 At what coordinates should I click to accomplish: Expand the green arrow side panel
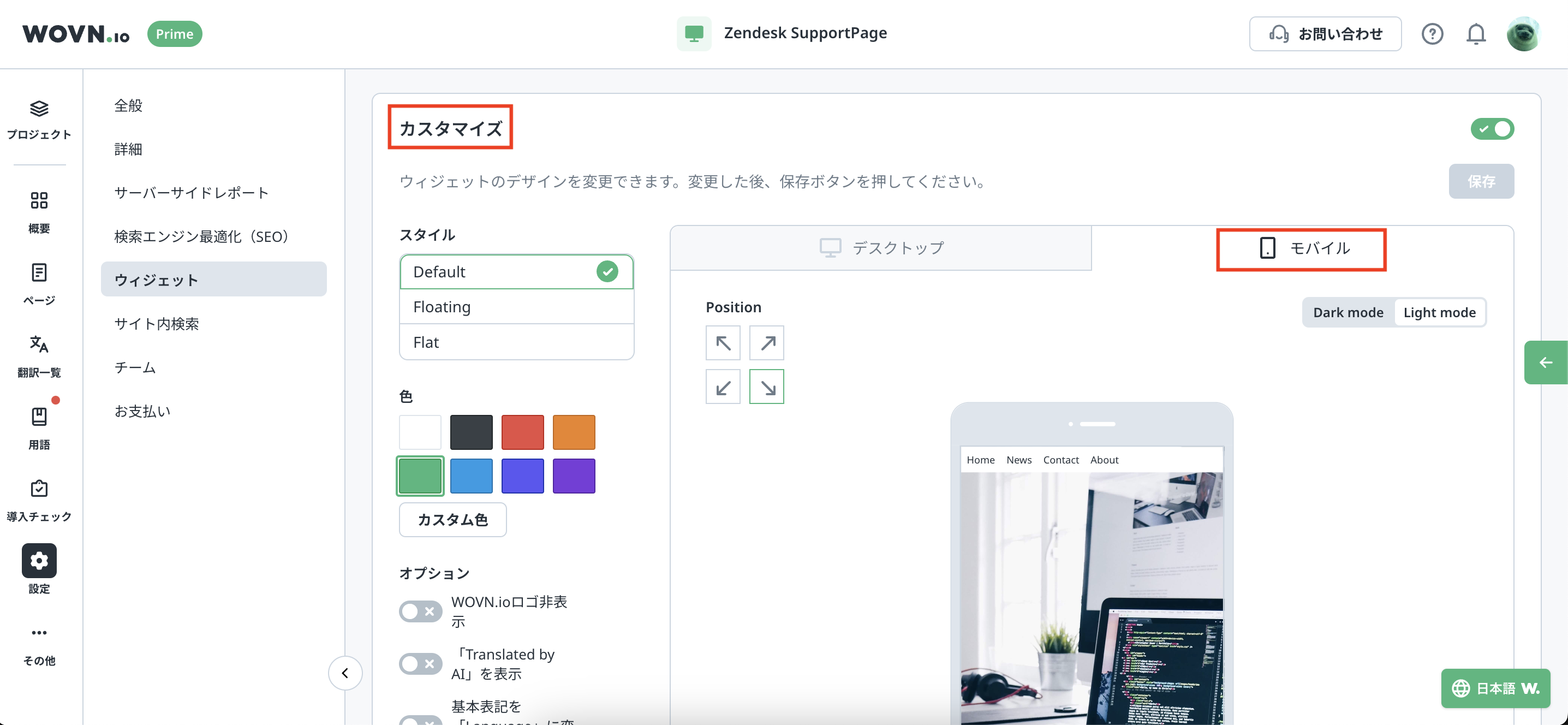1546,363
